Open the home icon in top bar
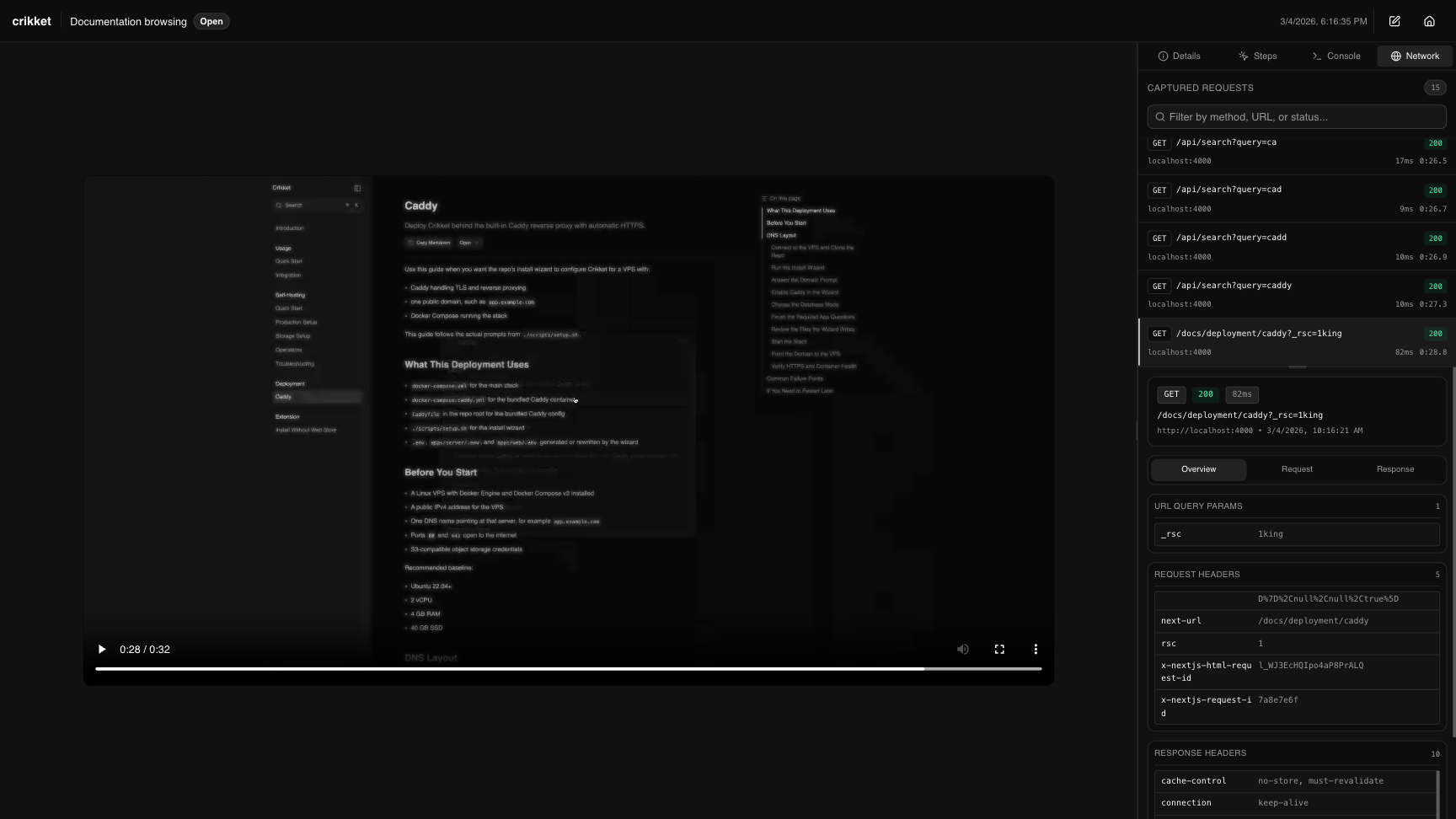This screenshot has height=819, width=1456. click(x=1429, y=21)
